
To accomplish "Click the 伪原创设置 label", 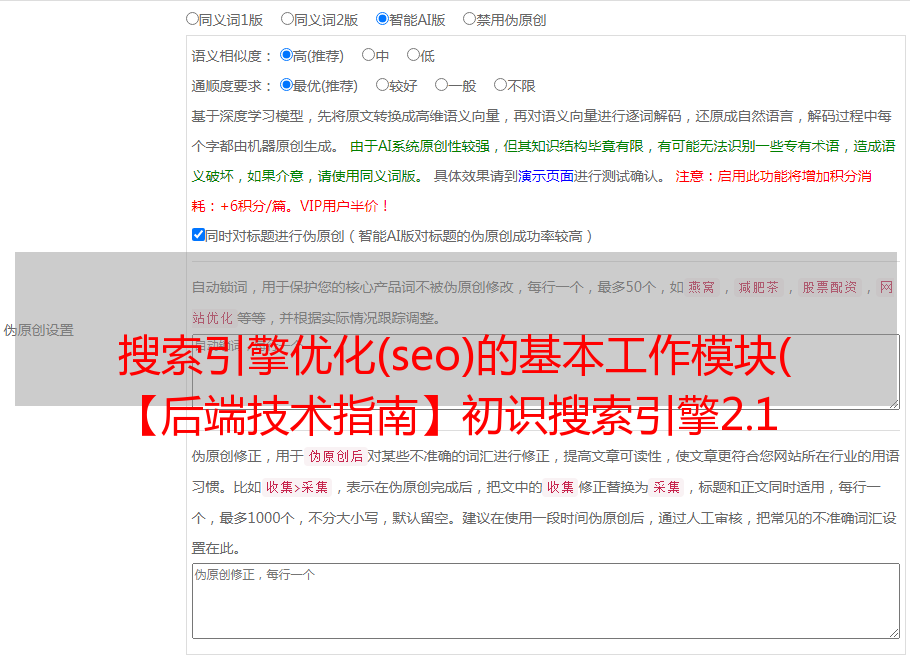I will click(38, 330).
